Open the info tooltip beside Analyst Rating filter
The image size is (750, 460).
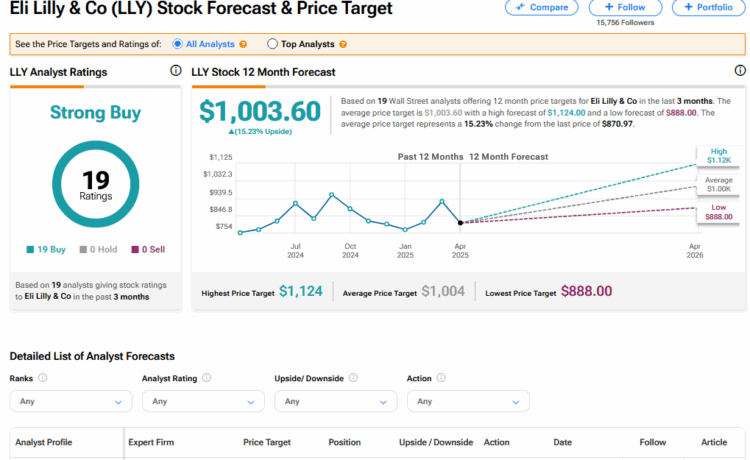207,379
